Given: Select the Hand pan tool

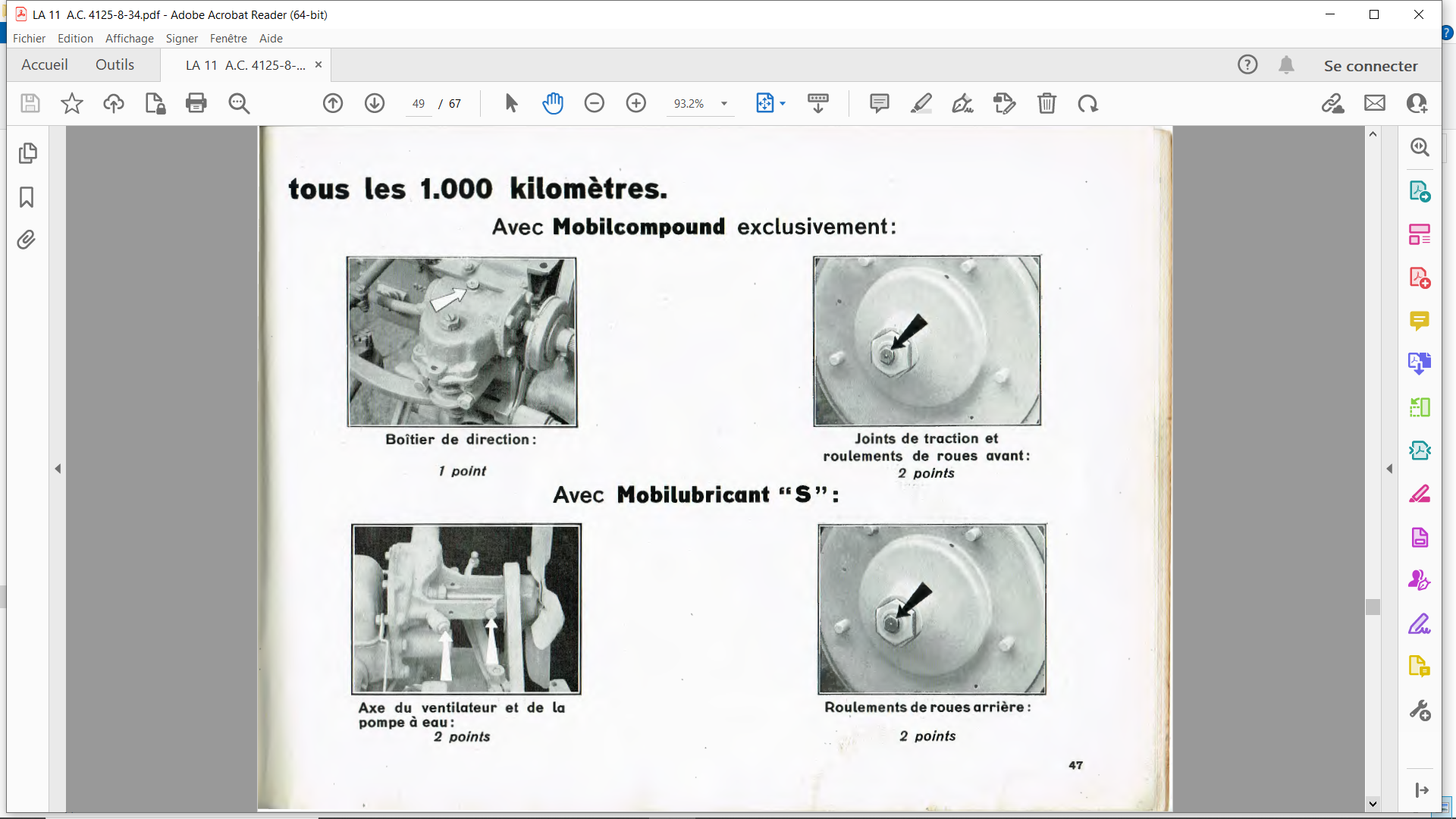Looking at the screenshot, I should pos(553,103).
